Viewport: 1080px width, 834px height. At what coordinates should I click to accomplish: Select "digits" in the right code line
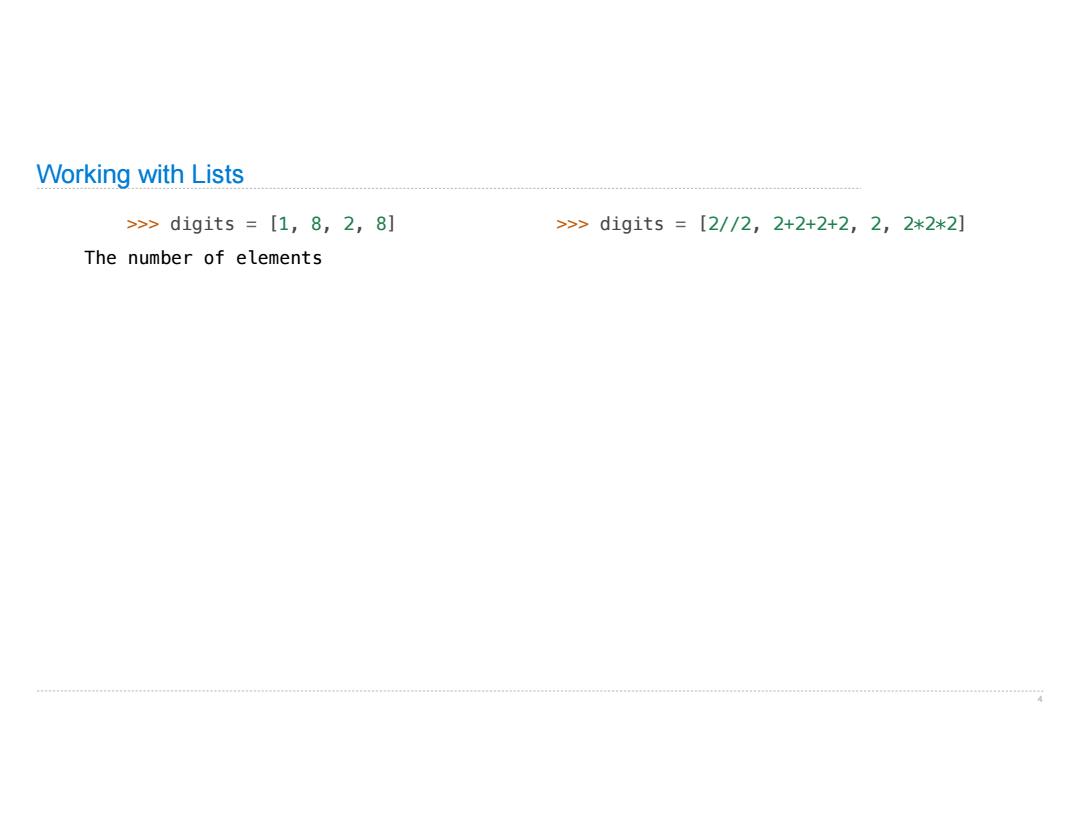coord(632,225)
